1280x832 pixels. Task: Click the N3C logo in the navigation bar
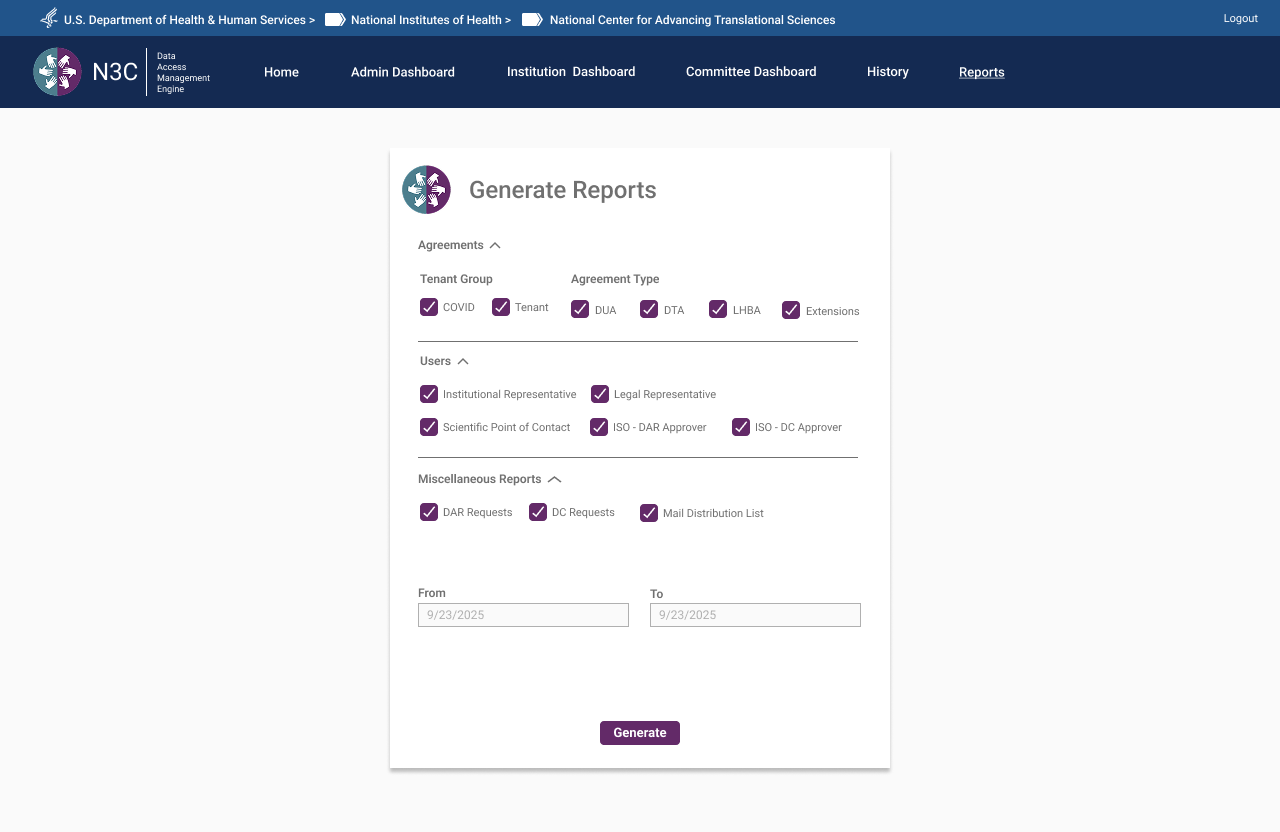coord(57,71)
